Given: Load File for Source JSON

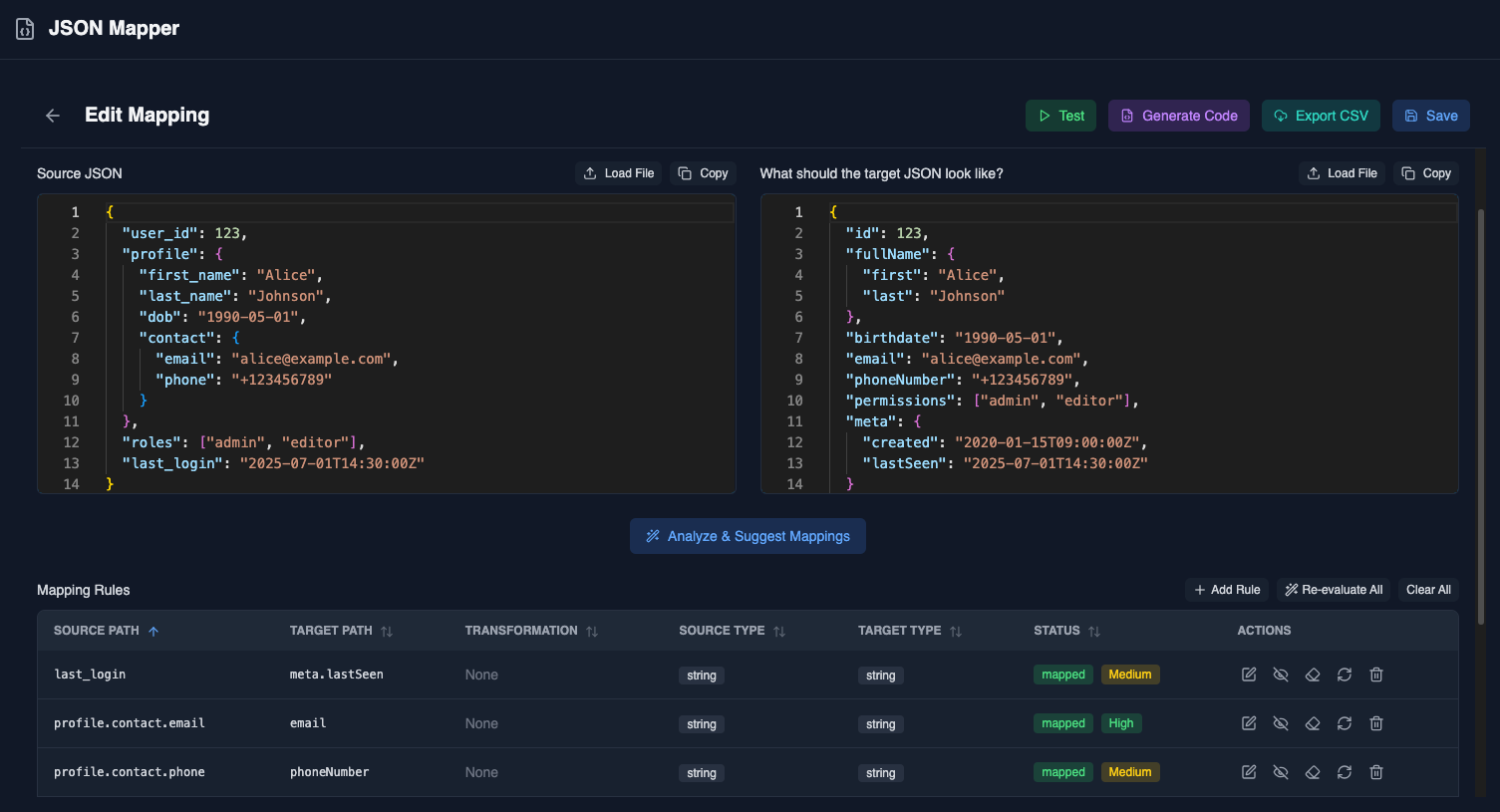Looking at the screenshot, I should click(618, 173).
